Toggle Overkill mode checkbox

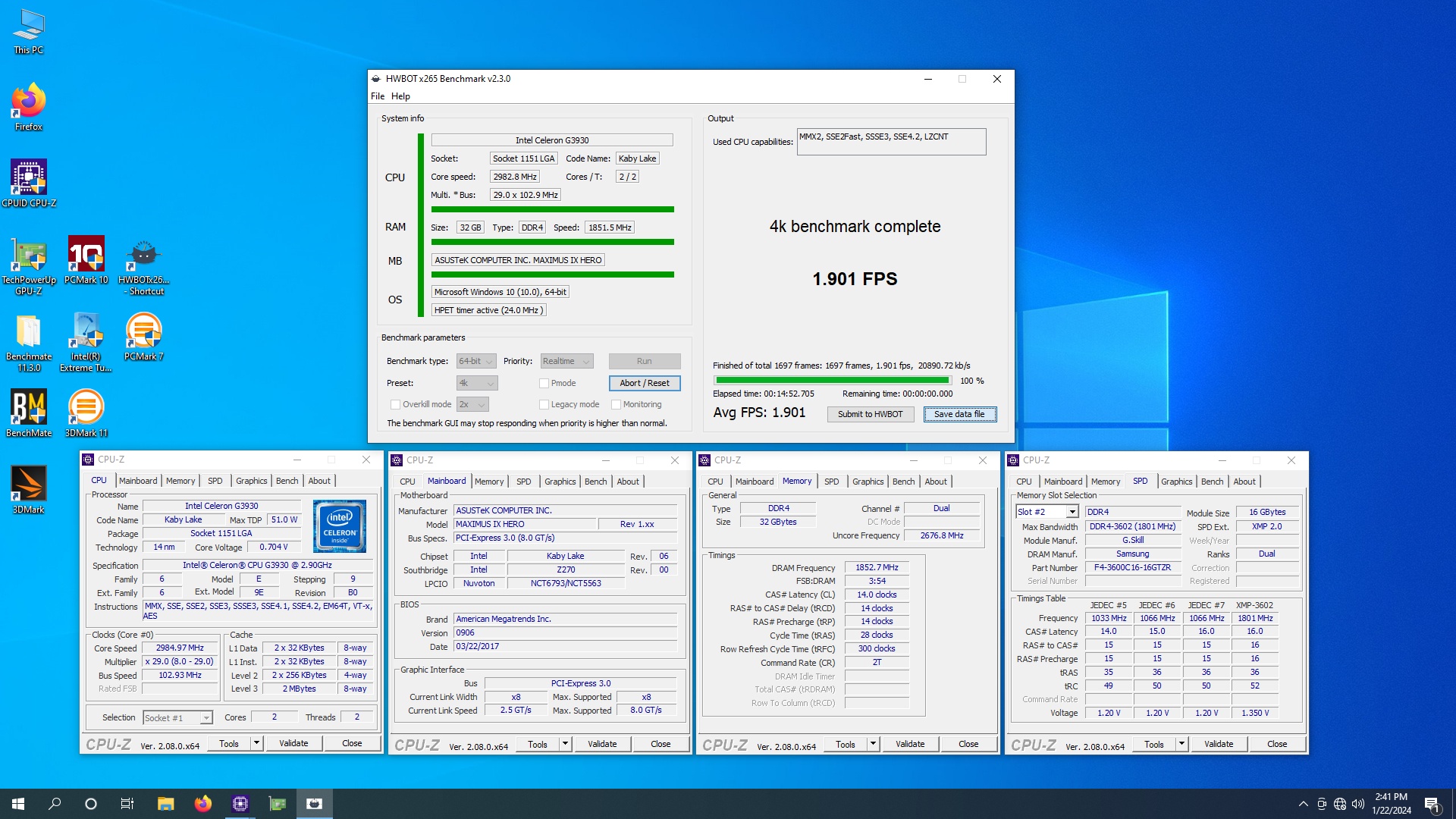pyautogui.click(x=395, y=405)
